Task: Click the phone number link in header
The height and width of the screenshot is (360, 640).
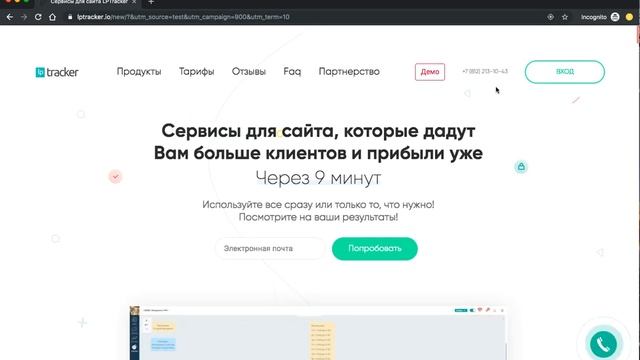Action: click(485, 71)
